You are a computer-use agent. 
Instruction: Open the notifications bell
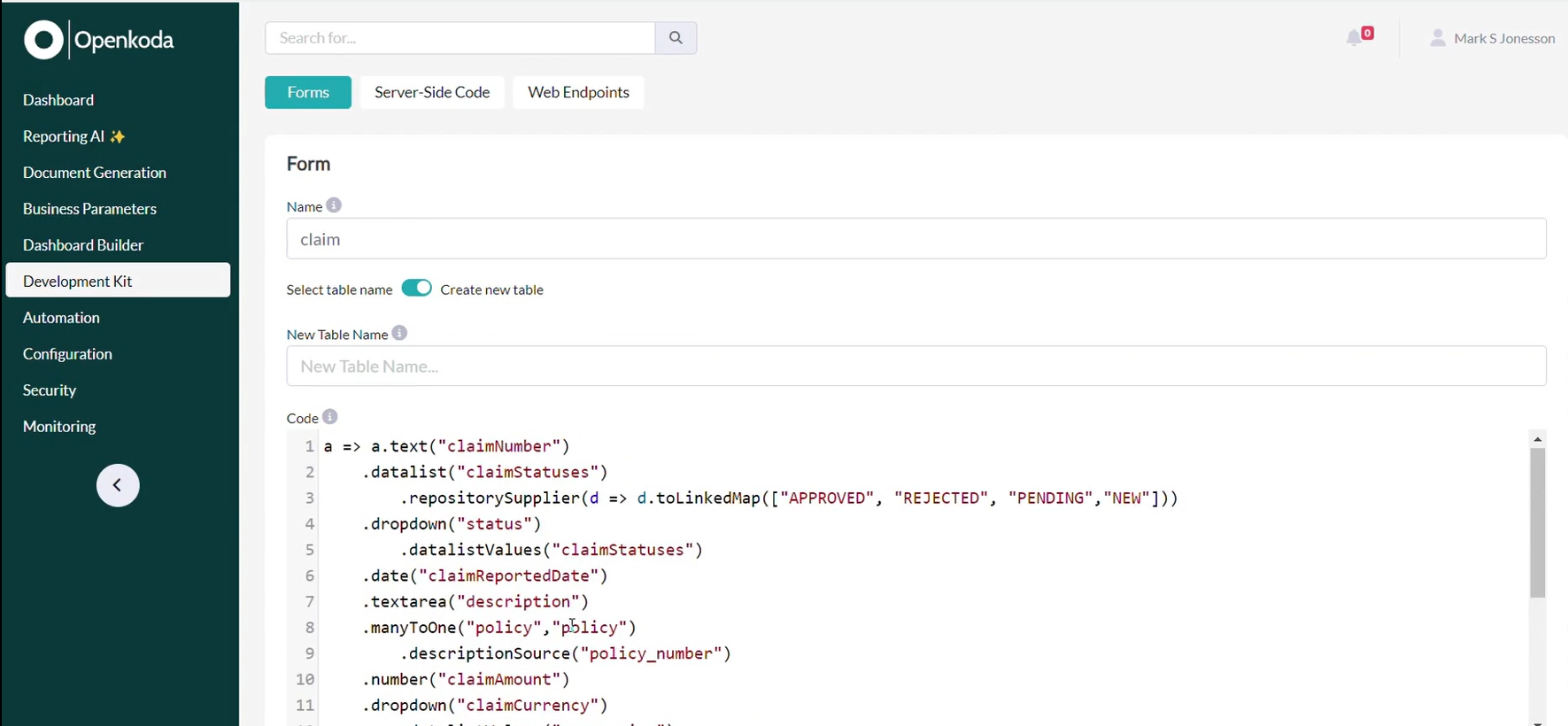tap(1355, 37)
